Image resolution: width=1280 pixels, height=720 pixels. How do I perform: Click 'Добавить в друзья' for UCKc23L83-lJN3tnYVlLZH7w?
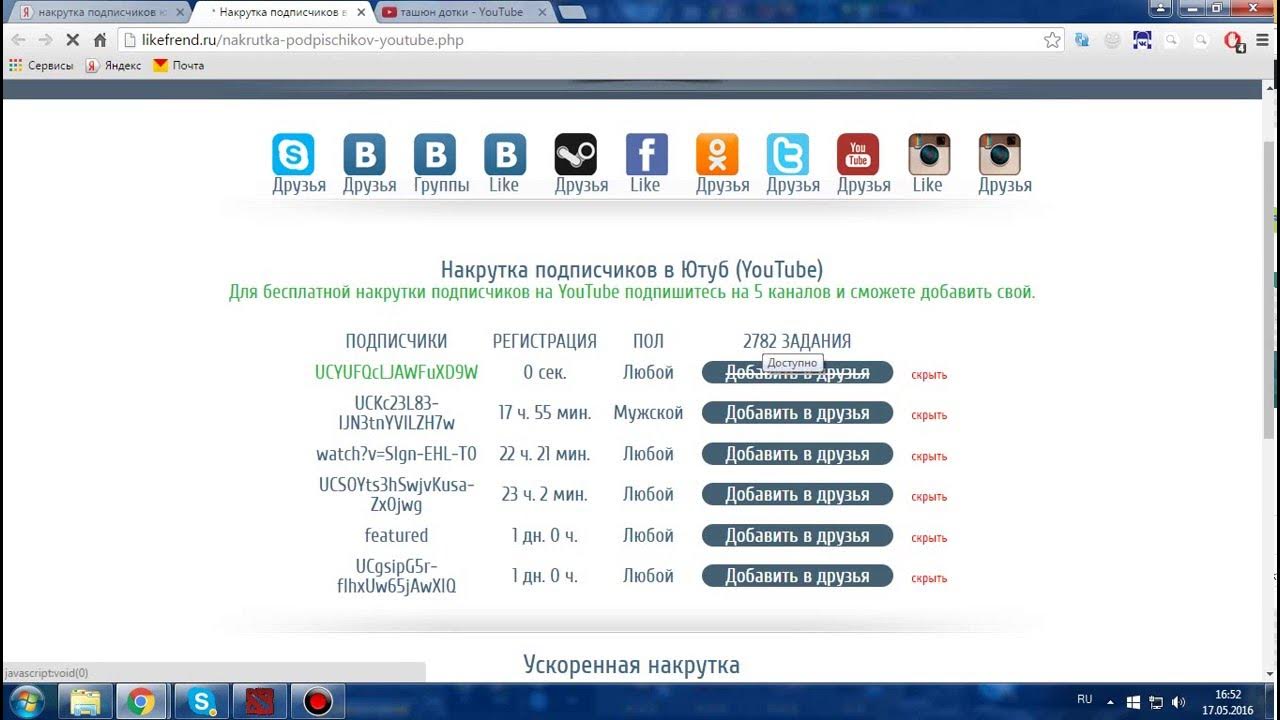coord(797,413)
